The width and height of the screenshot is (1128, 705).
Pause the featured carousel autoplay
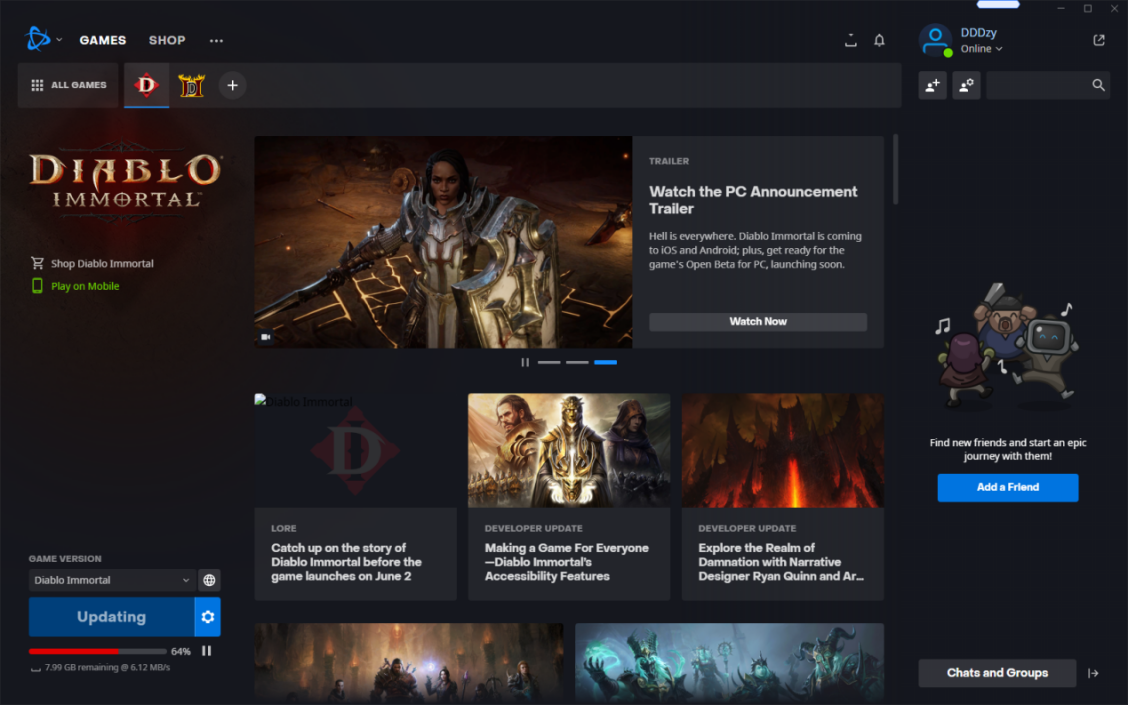[525, 362]
